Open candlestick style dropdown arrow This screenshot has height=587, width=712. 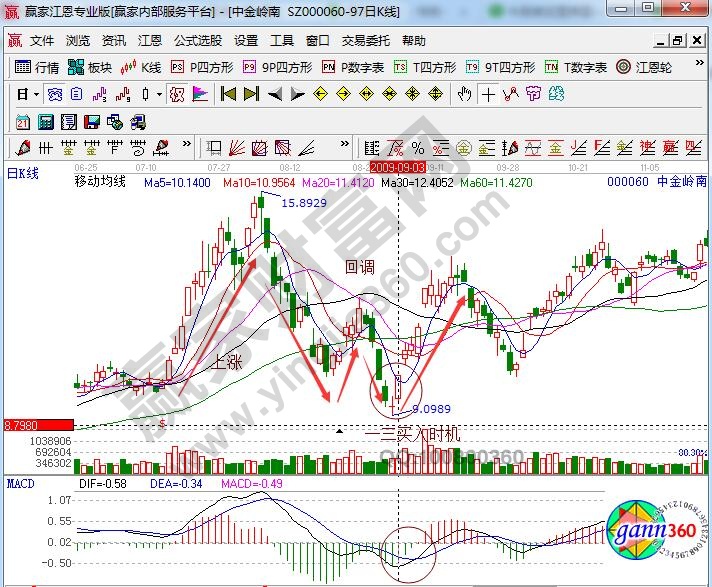coord(159,95)
